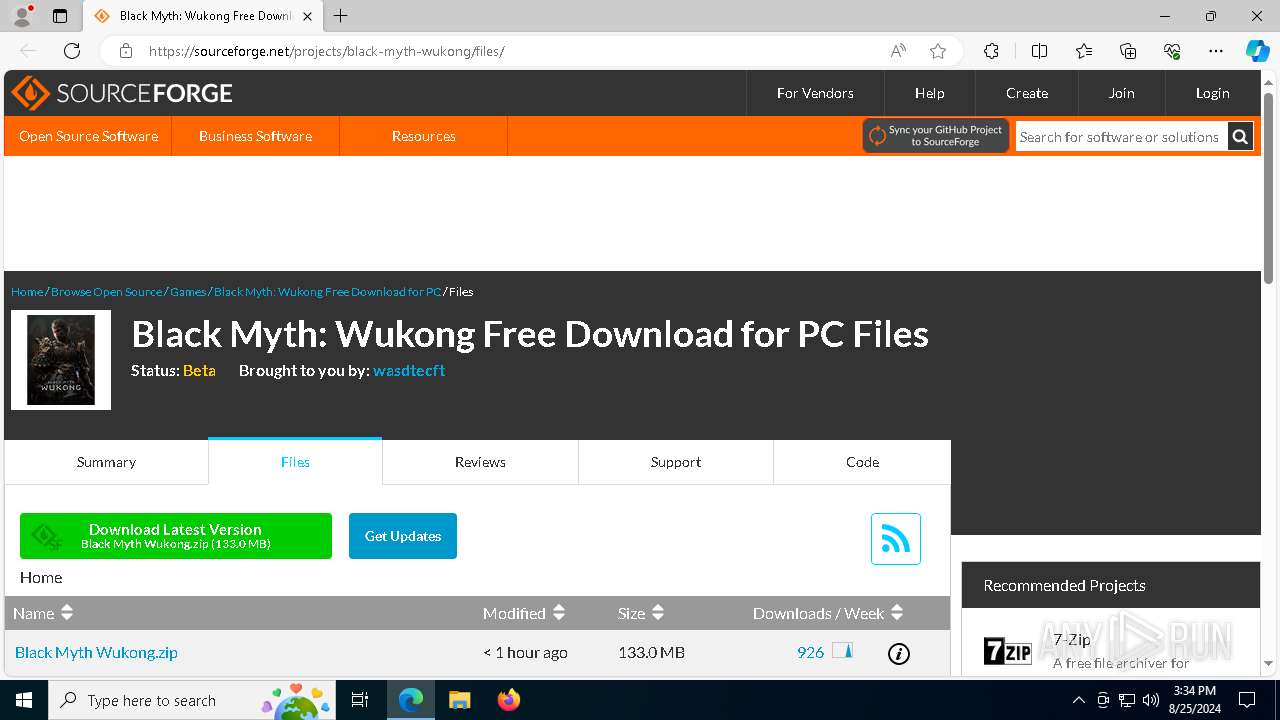Screen dimensions: 1280x720
Task: Open the tab actions menu icon
Action: click(x=60, y=16)
